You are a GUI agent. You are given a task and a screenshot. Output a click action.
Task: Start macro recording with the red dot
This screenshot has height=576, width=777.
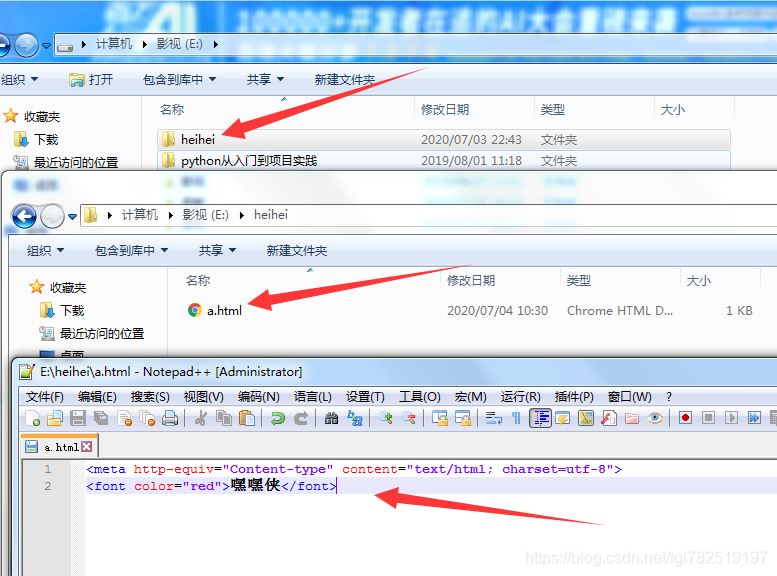pyautogui.click(x=686, y=418)
